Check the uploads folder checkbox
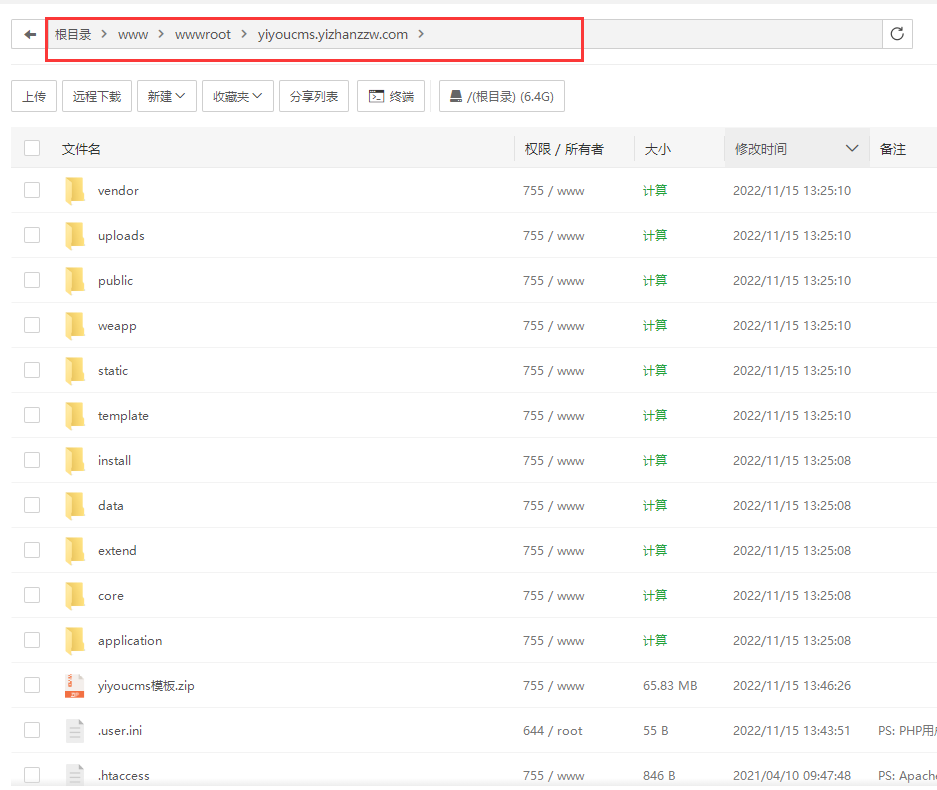 [x=32, y=235]
